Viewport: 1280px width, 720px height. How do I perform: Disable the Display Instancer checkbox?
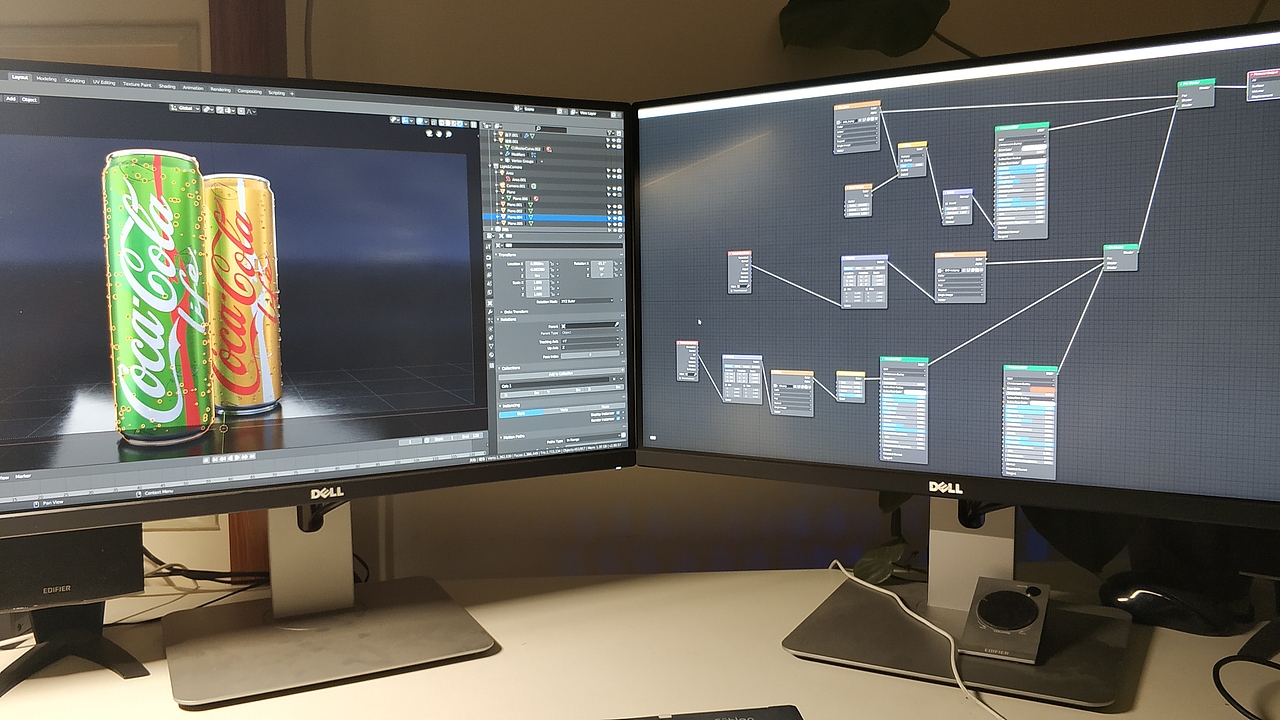tap(619, 412)
